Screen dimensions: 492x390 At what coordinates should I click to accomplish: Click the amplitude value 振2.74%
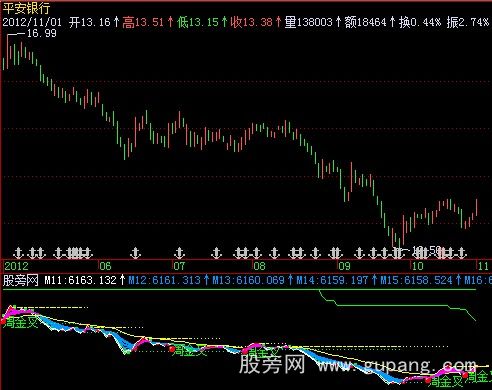point(468,22)
